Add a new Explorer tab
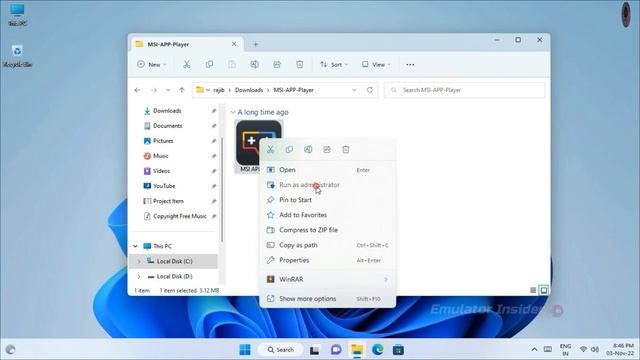 pos(256,44)
